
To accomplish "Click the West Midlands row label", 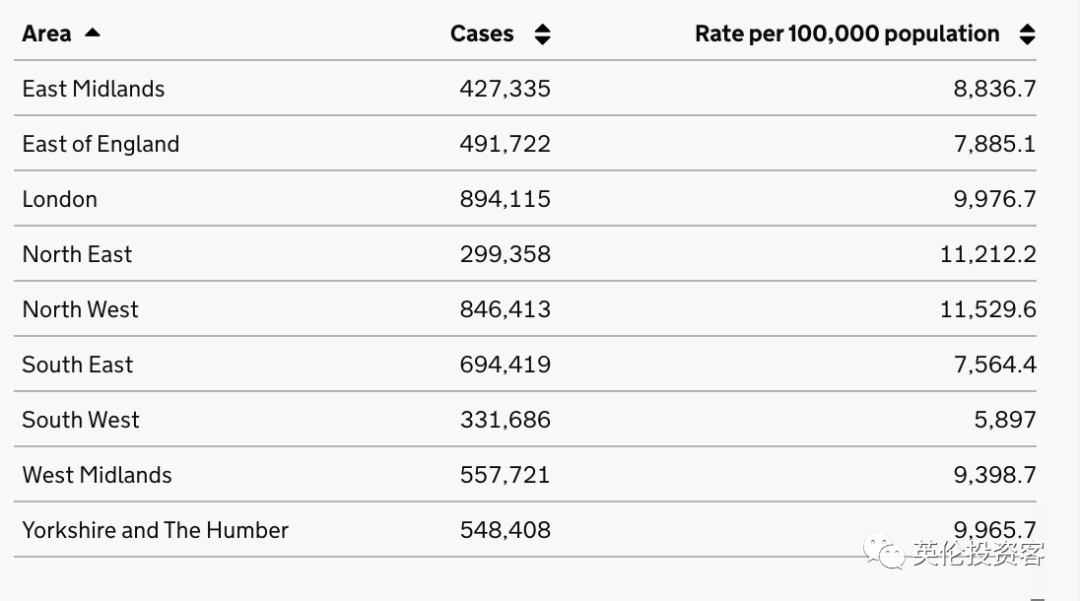I will [97, 475].
